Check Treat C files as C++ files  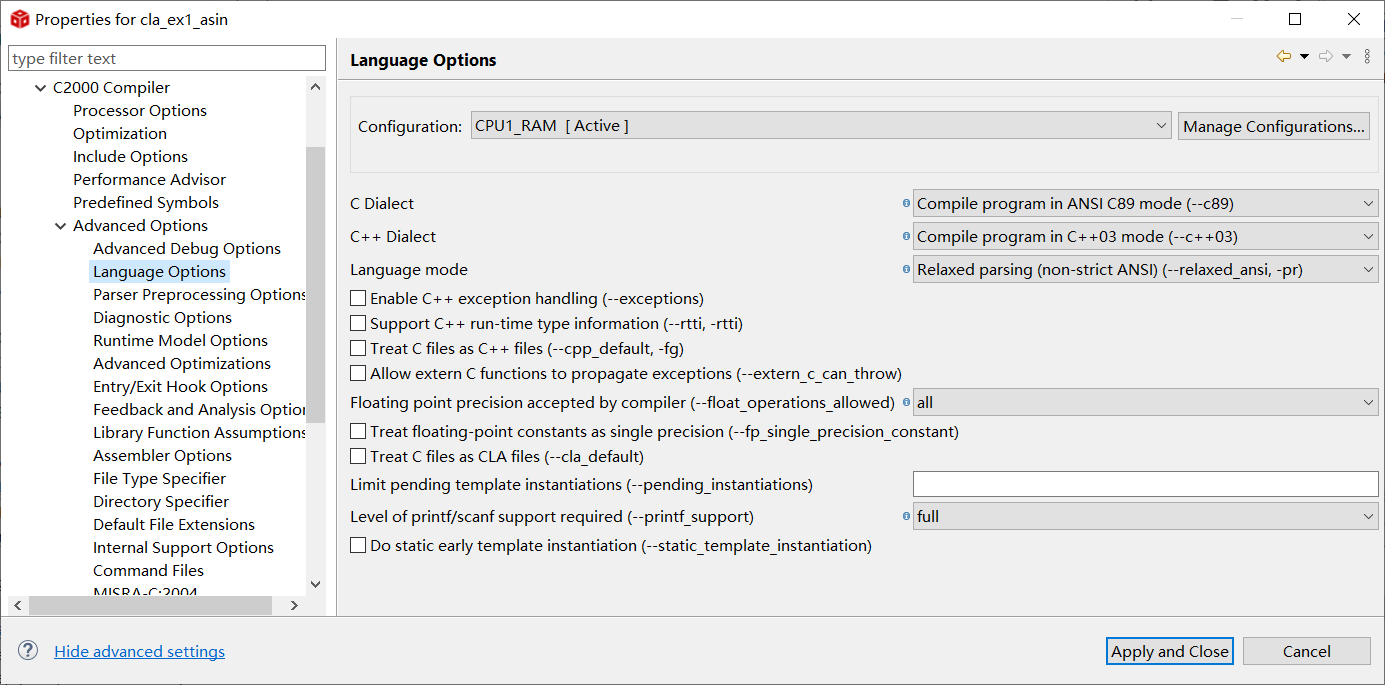coord(358,348)
